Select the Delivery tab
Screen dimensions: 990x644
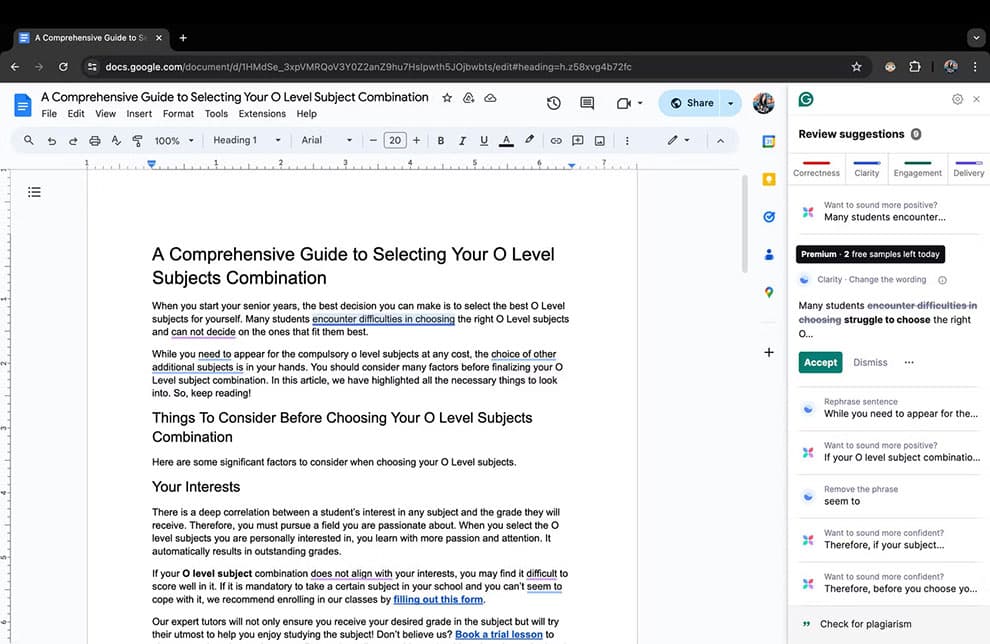pos(969,169)
